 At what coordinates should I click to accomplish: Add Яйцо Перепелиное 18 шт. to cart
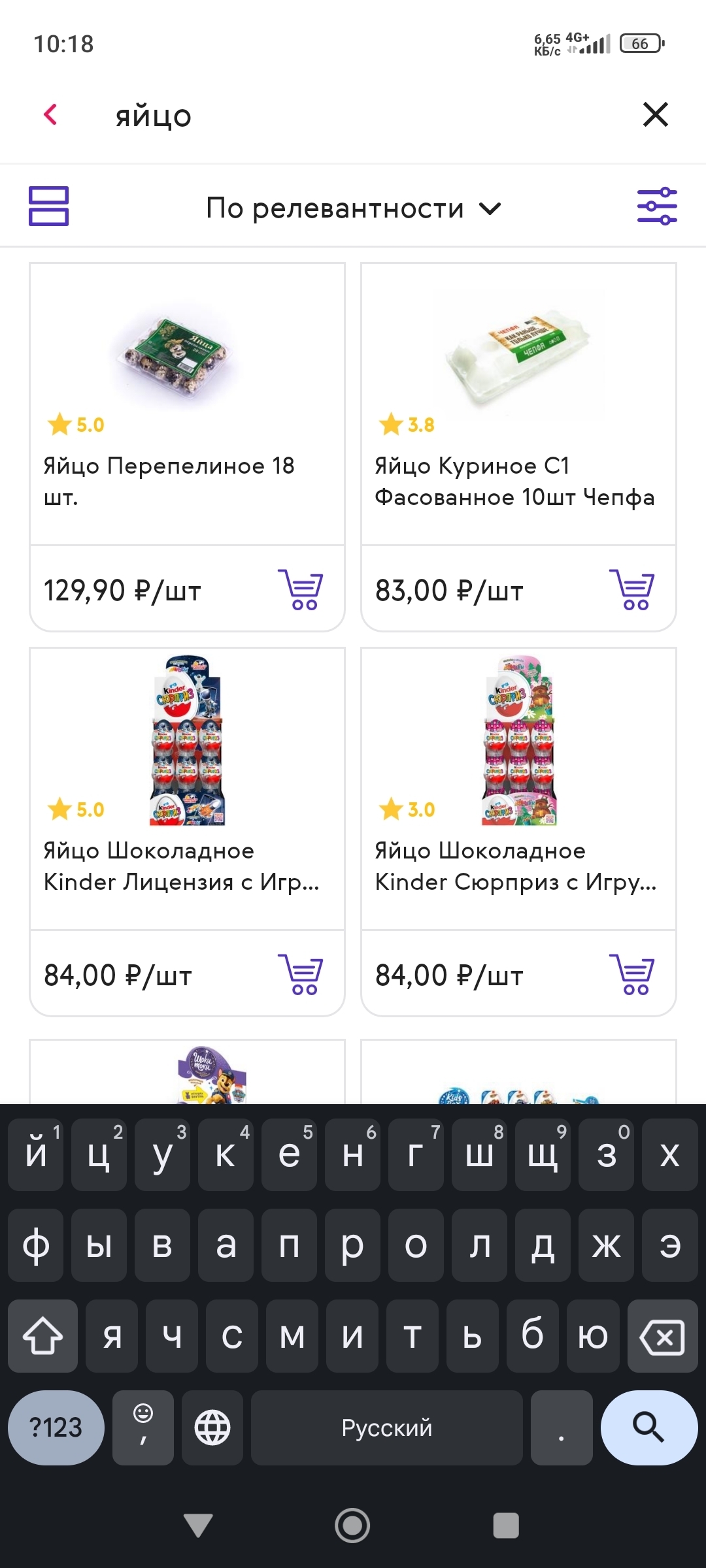click(301, 589)
